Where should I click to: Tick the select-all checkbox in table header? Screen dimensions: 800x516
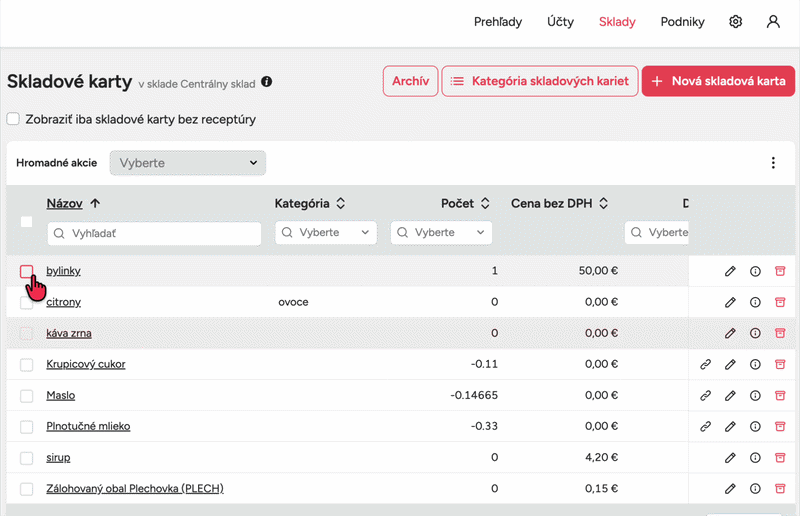tap(27, 222)
